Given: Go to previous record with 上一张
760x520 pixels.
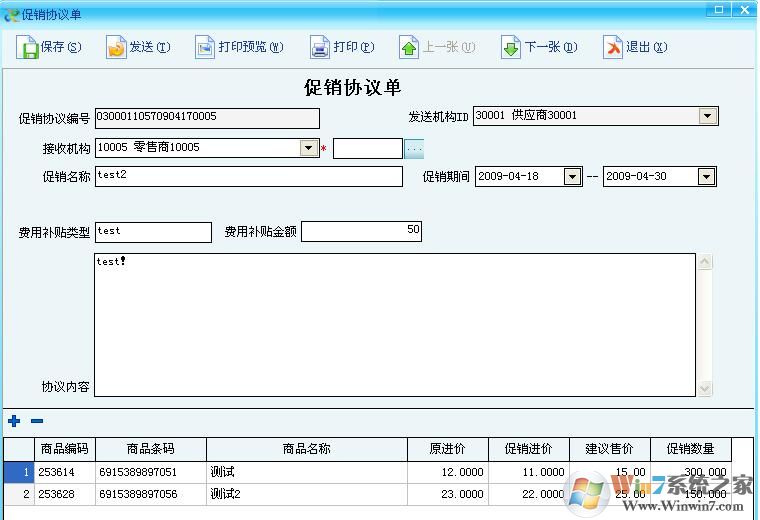Looking at the screenshot, I should point(409,47).
